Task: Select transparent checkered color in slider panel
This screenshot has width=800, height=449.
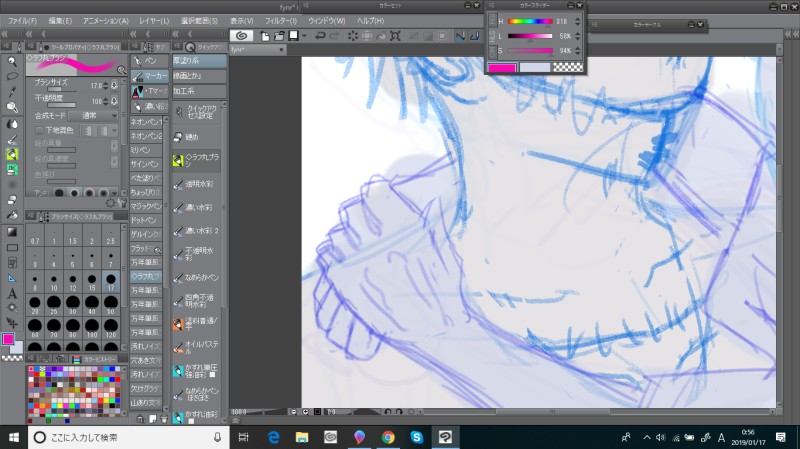Action: coord(568,67)
